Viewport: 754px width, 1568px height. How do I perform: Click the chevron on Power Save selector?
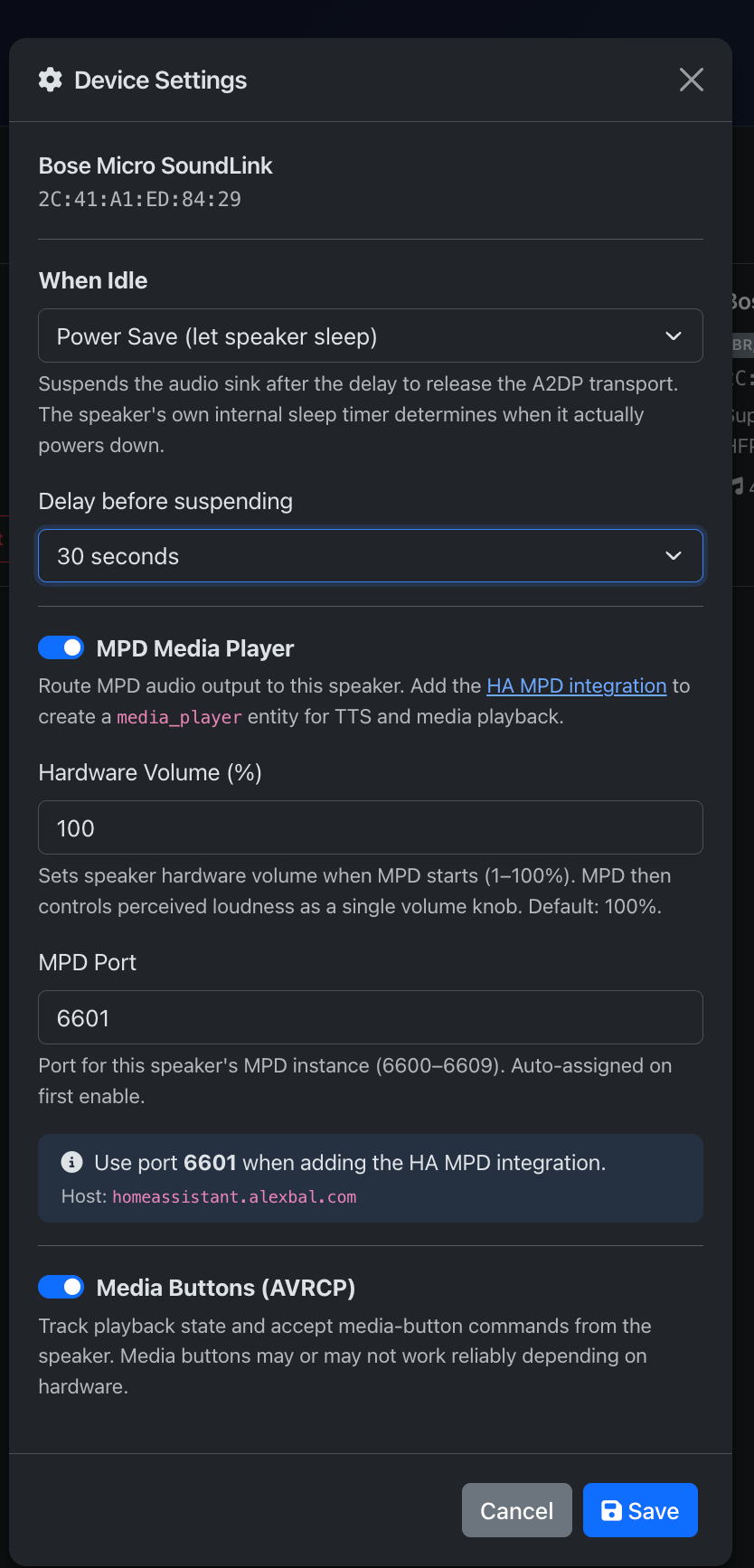(x=674, y=336)
